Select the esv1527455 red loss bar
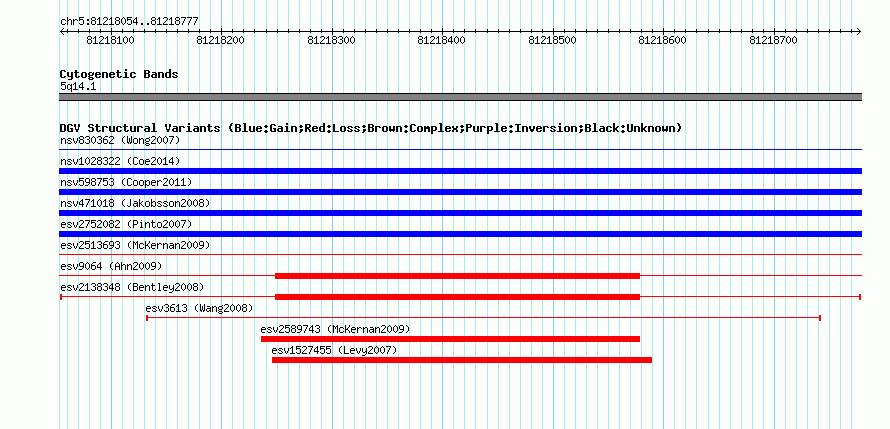The width and height of the screenshot is (890, 429). point(461,360)
